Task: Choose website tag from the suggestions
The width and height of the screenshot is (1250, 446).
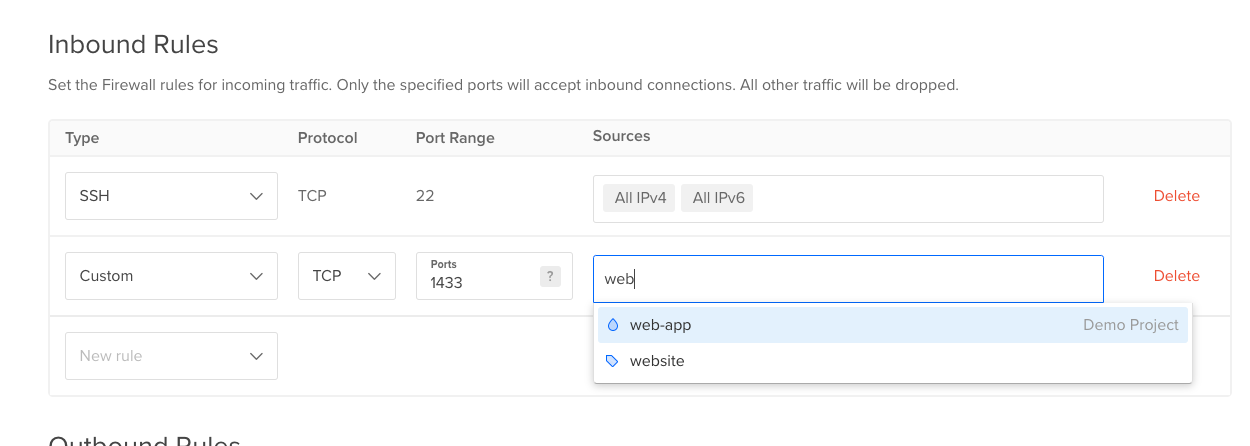Action: (893, 361)
